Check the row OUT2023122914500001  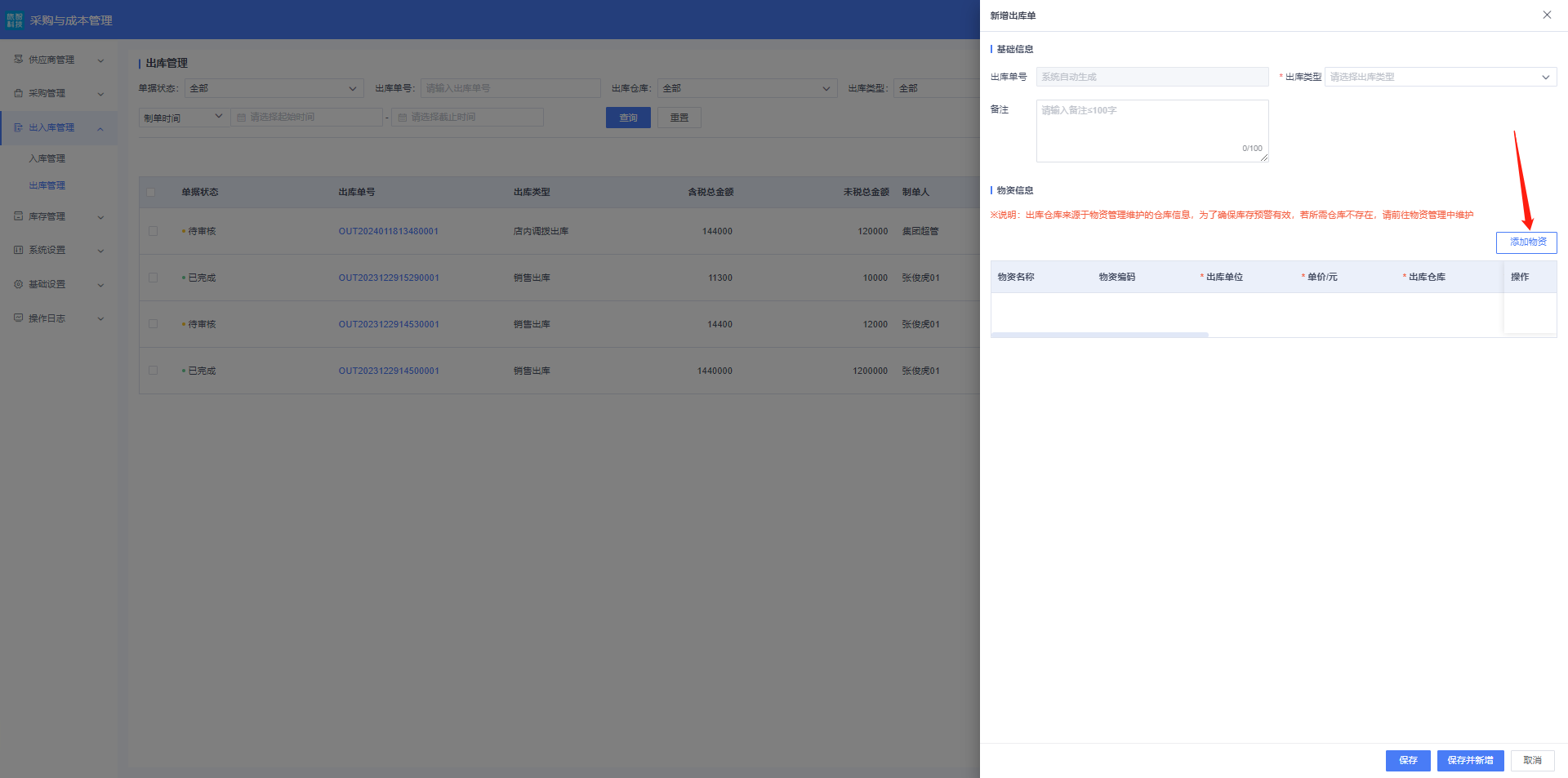click(x=153, y=371)
